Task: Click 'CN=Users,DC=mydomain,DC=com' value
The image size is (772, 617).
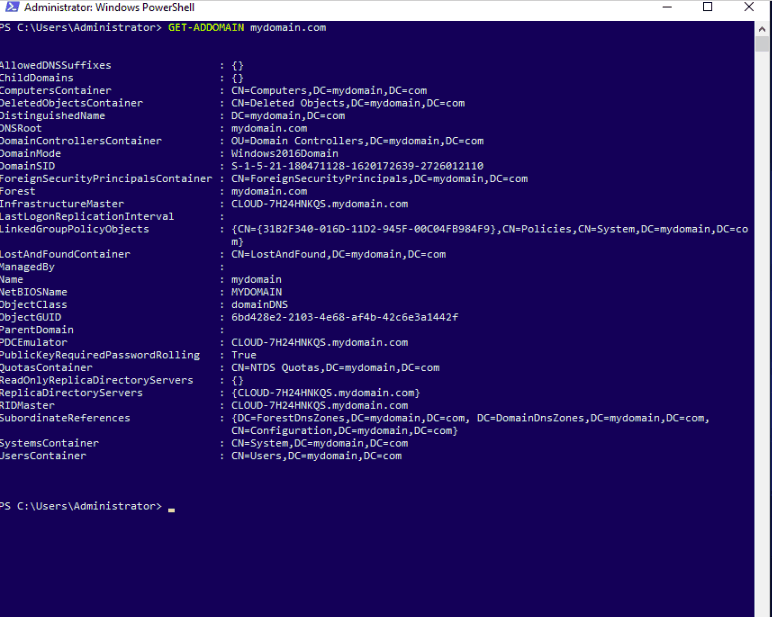Action: pyautogui.click(x=317, y=456)
